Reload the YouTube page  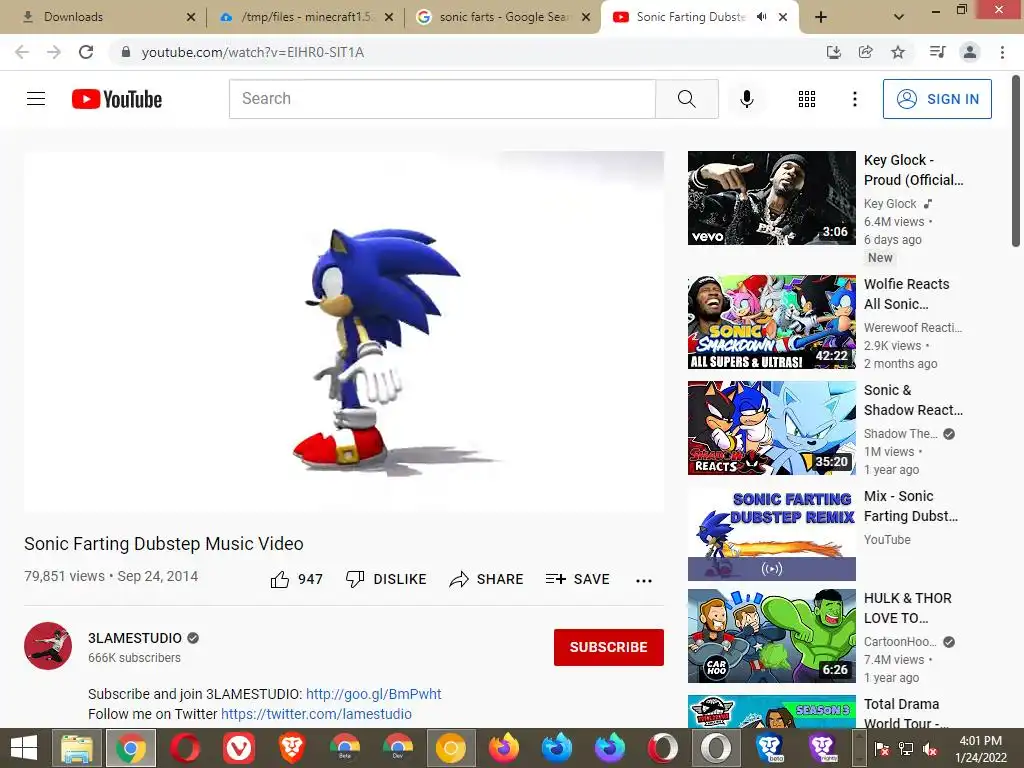86,52
